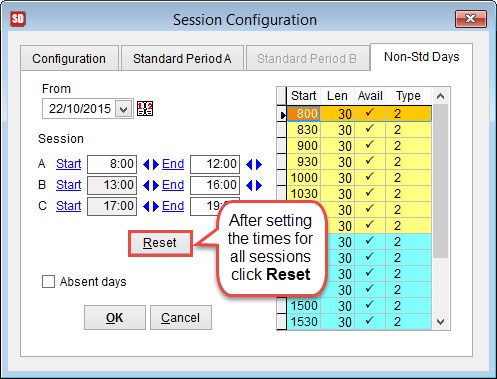Increase Session B end time with right arrow

(259, 185)
